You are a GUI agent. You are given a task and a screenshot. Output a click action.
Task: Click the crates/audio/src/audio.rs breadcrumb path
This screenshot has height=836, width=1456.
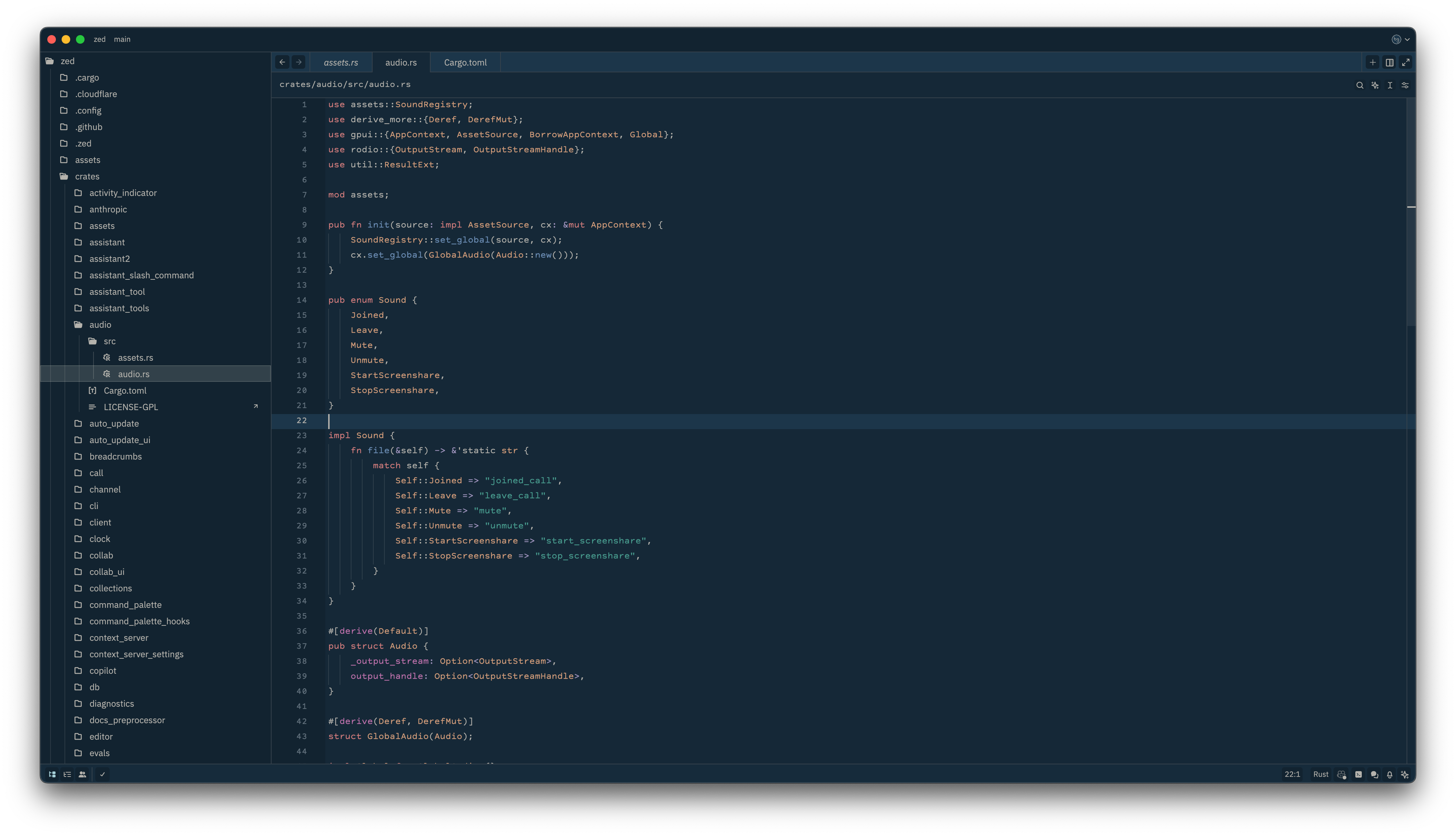click(345, 85)
